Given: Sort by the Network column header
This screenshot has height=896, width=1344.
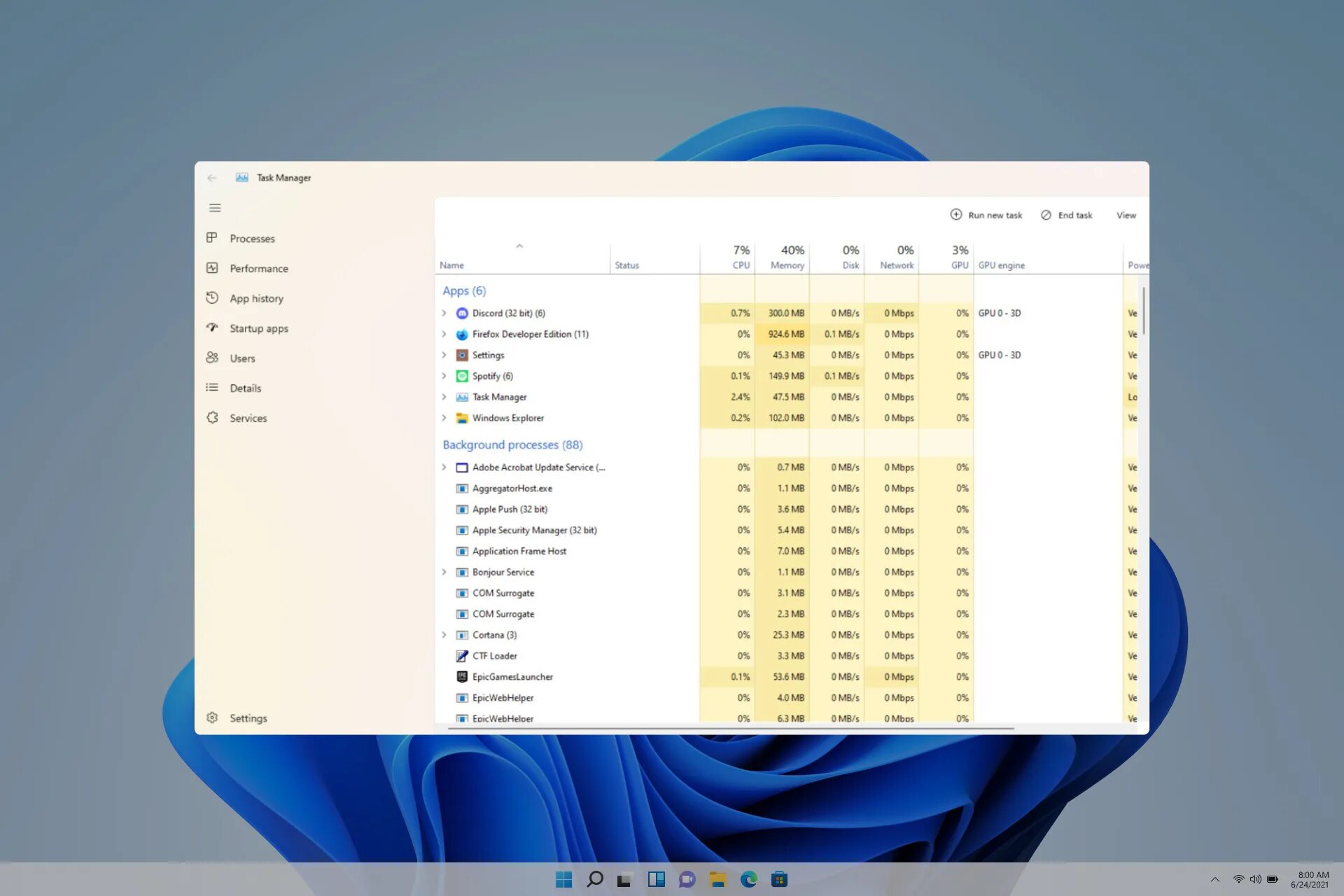Looking at the screenshot, I should click(891, 258).
